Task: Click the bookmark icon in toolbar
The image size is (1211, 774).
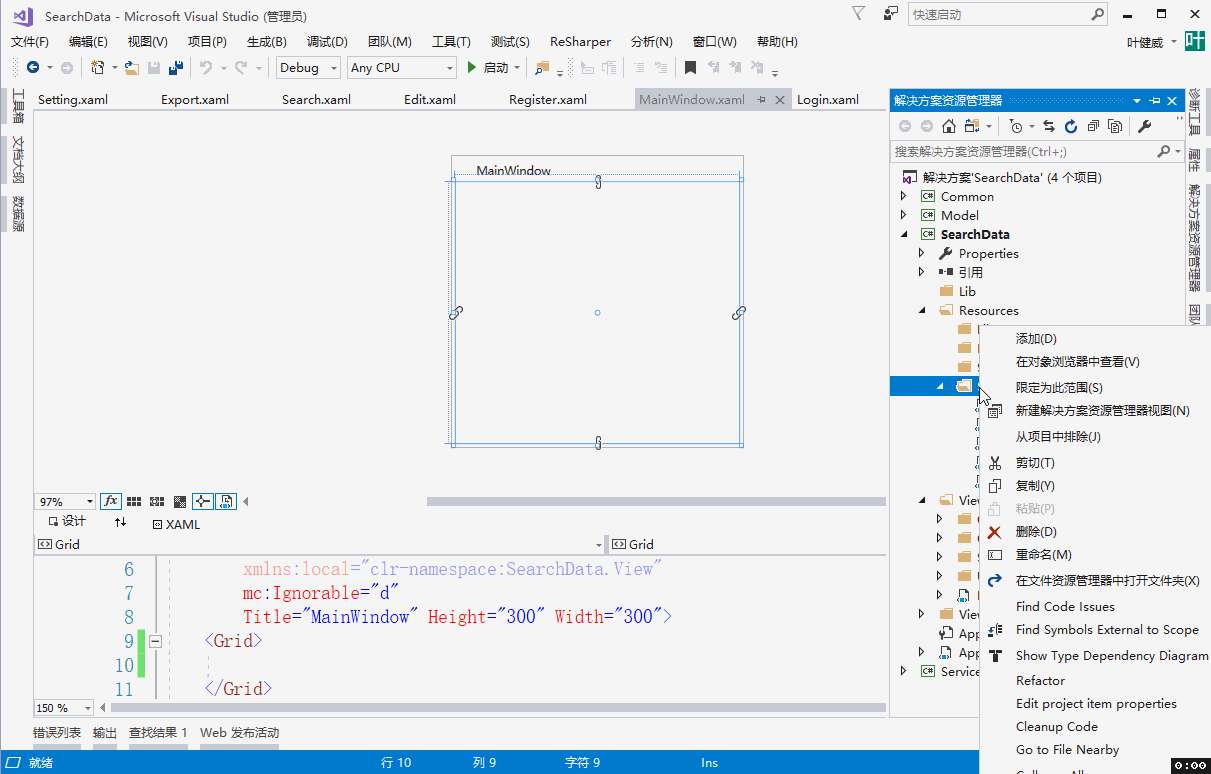Action: click(690, 68)
